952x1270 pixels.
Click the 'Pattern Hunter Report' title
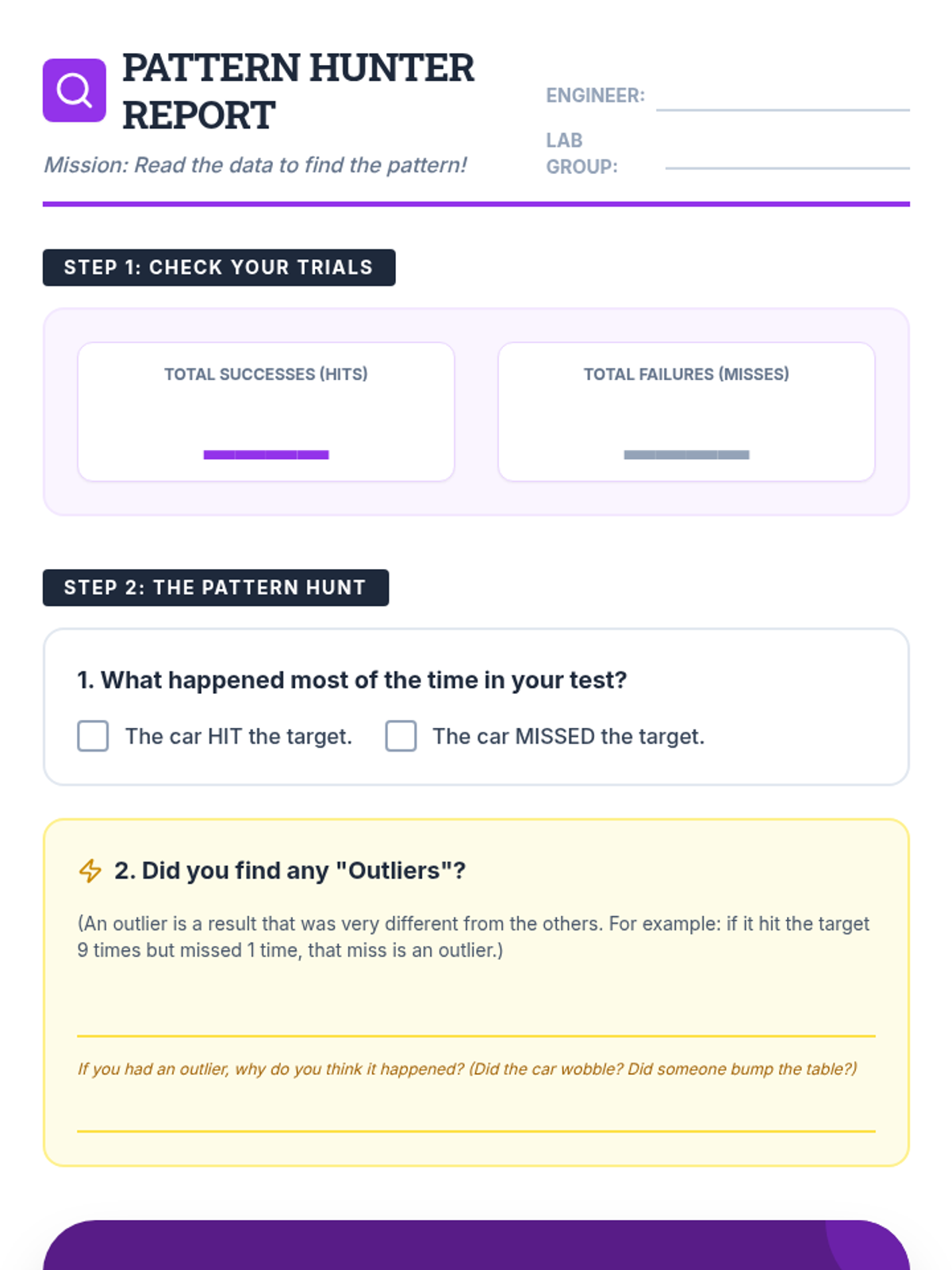point(297,91)
